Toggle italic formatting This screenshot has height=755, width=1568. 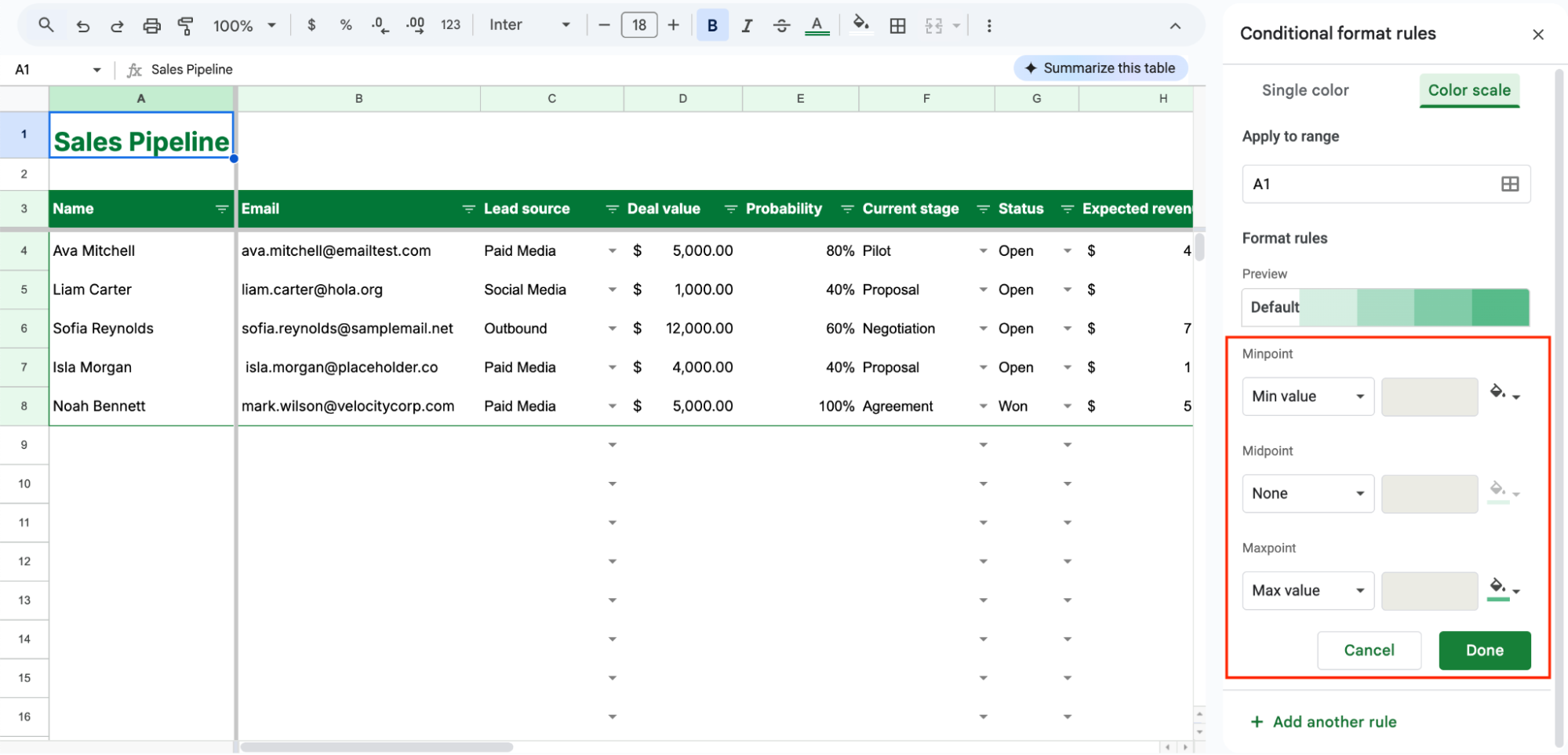[747, 26]
